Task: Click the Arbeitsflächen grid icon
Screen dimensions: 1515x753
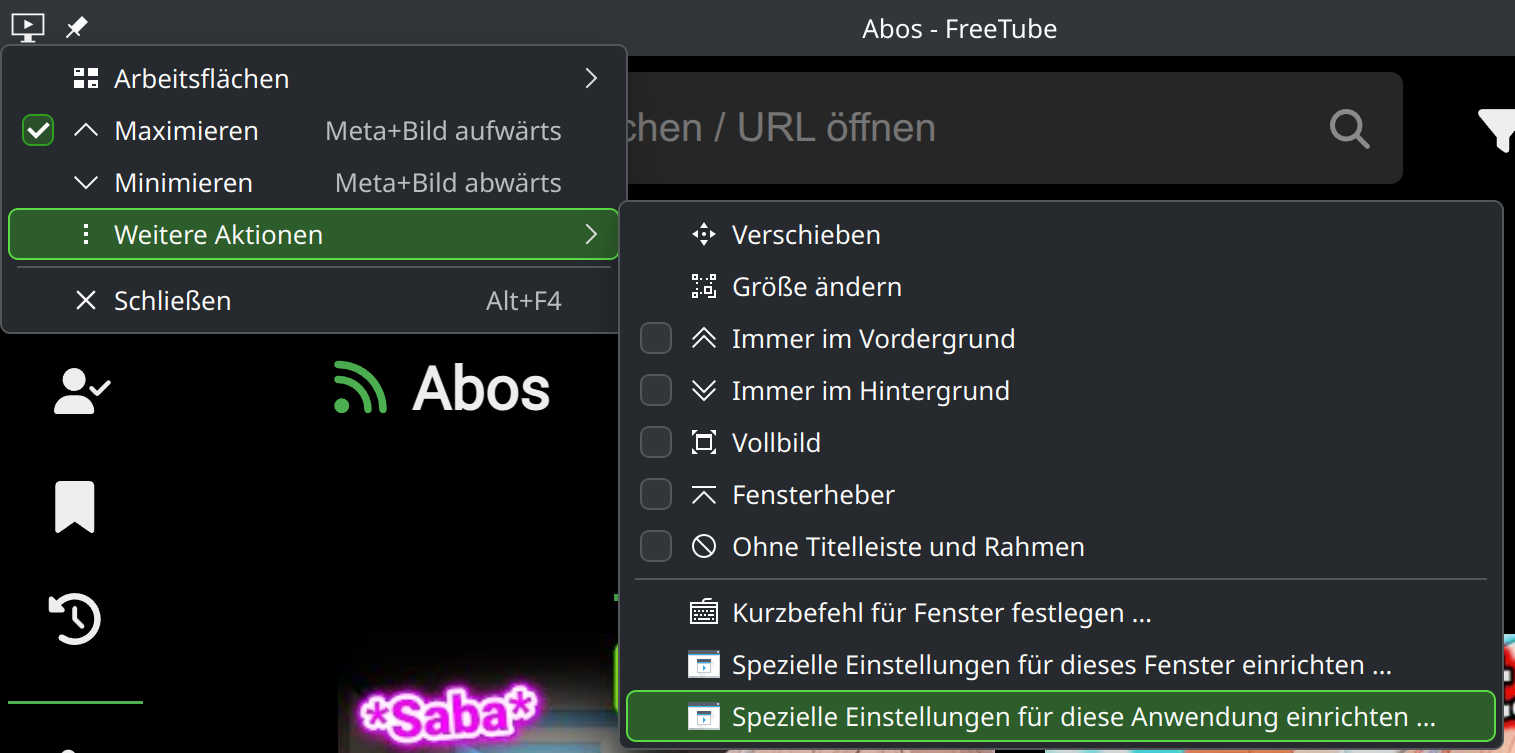Action: point(86,79)
